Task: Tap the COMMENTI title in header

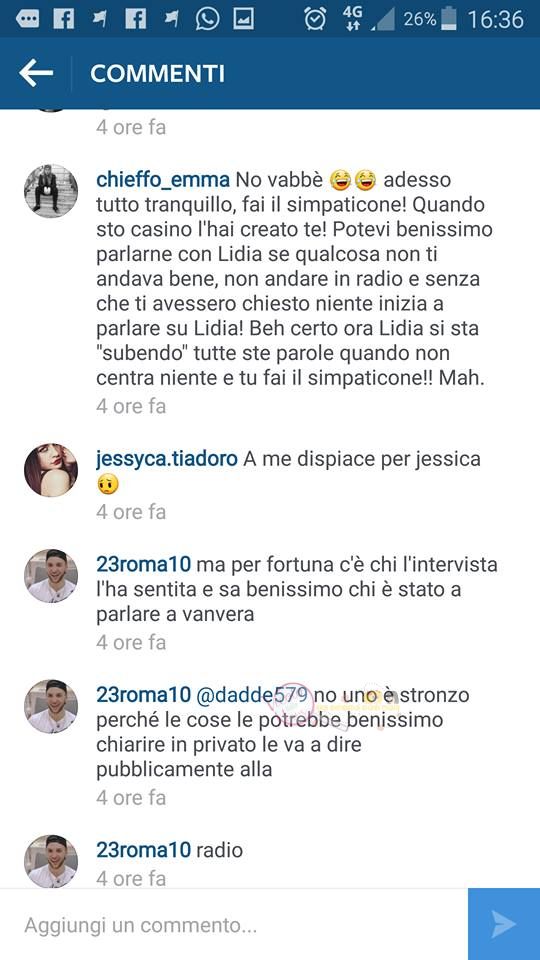Action: point(157,73)
